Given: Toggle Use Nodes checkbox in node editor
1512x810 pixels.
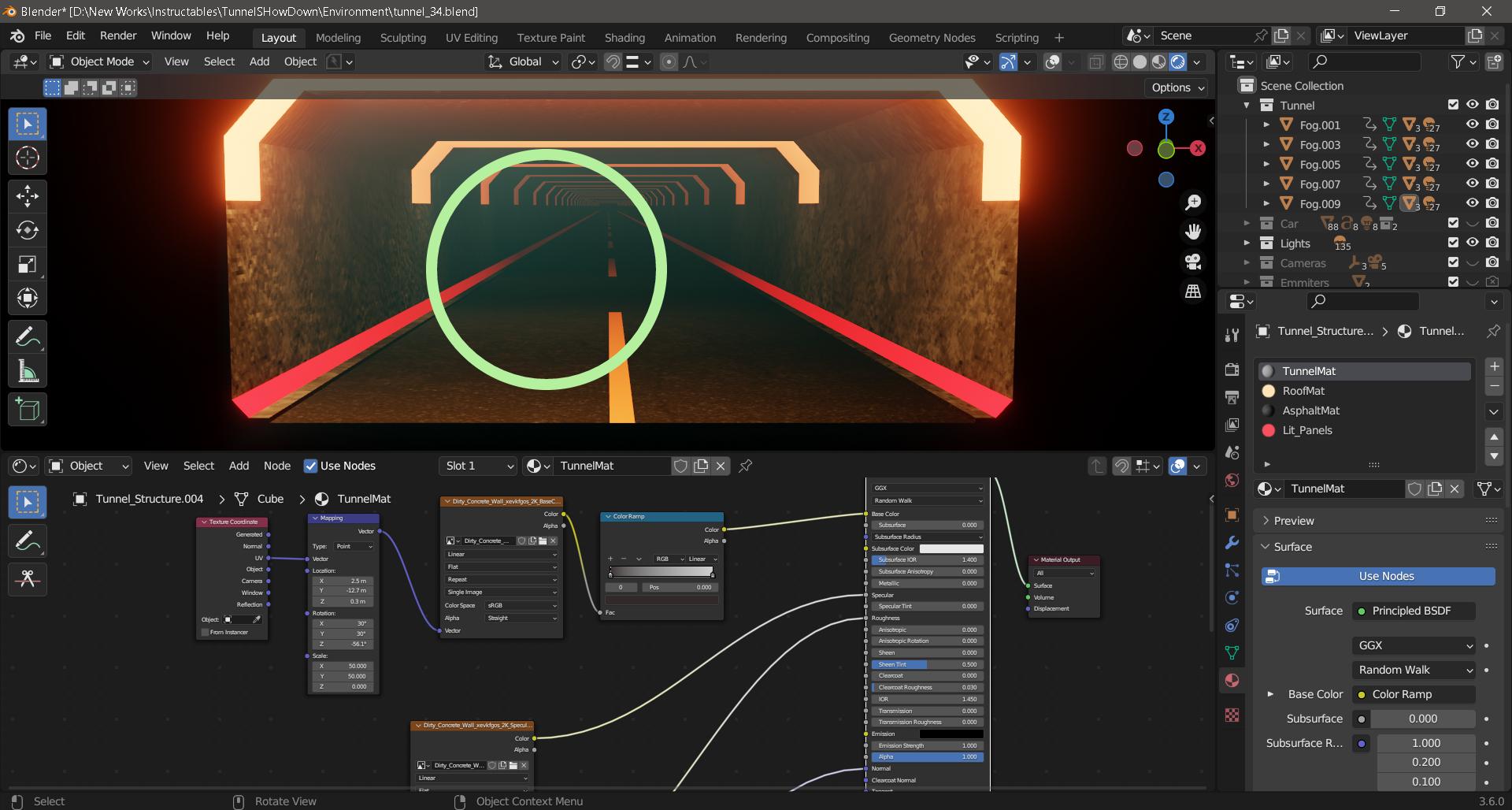Looking at the screenshot, I should click(310, 466).
